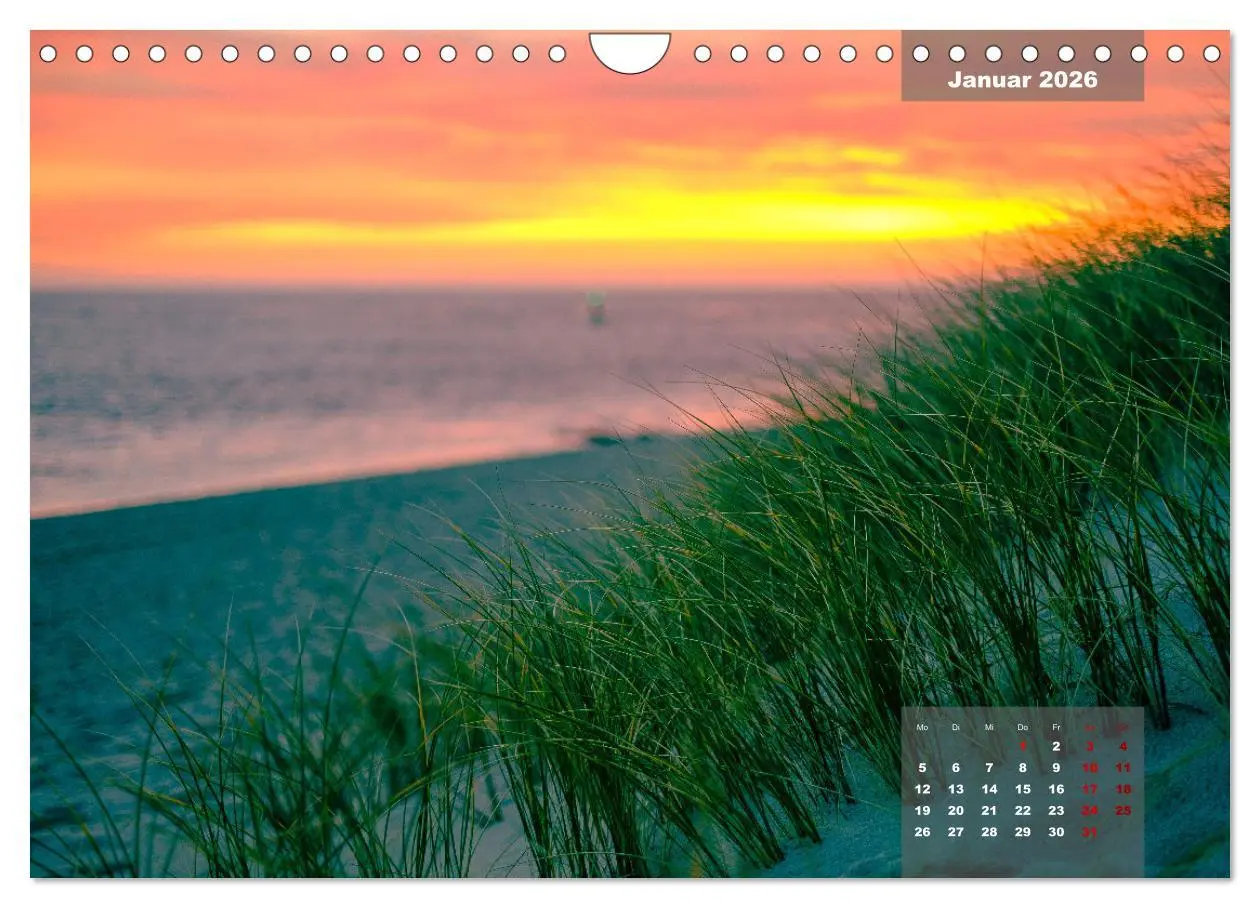Click date 27 in the last row
Viewport: 1260px width, 908px height.
956,832
